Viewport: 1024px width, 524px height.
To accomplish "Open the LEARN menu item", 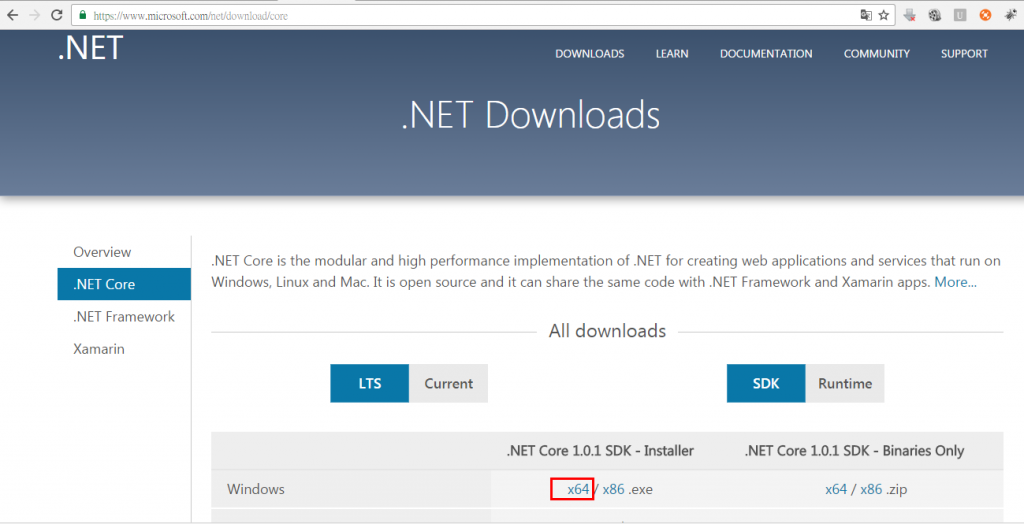I will [672, 54].
